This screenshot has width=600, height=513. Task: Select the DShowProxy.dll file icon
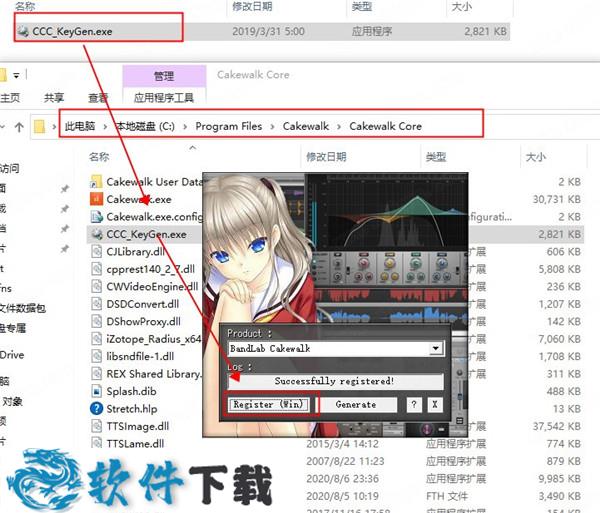(x=96, y=321)
